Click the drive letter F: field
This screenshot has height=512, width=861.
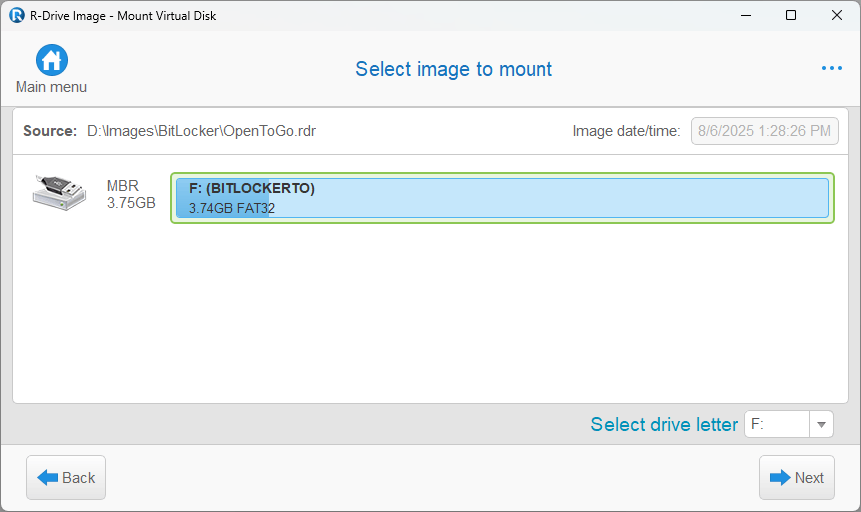[x=776, y=424]
